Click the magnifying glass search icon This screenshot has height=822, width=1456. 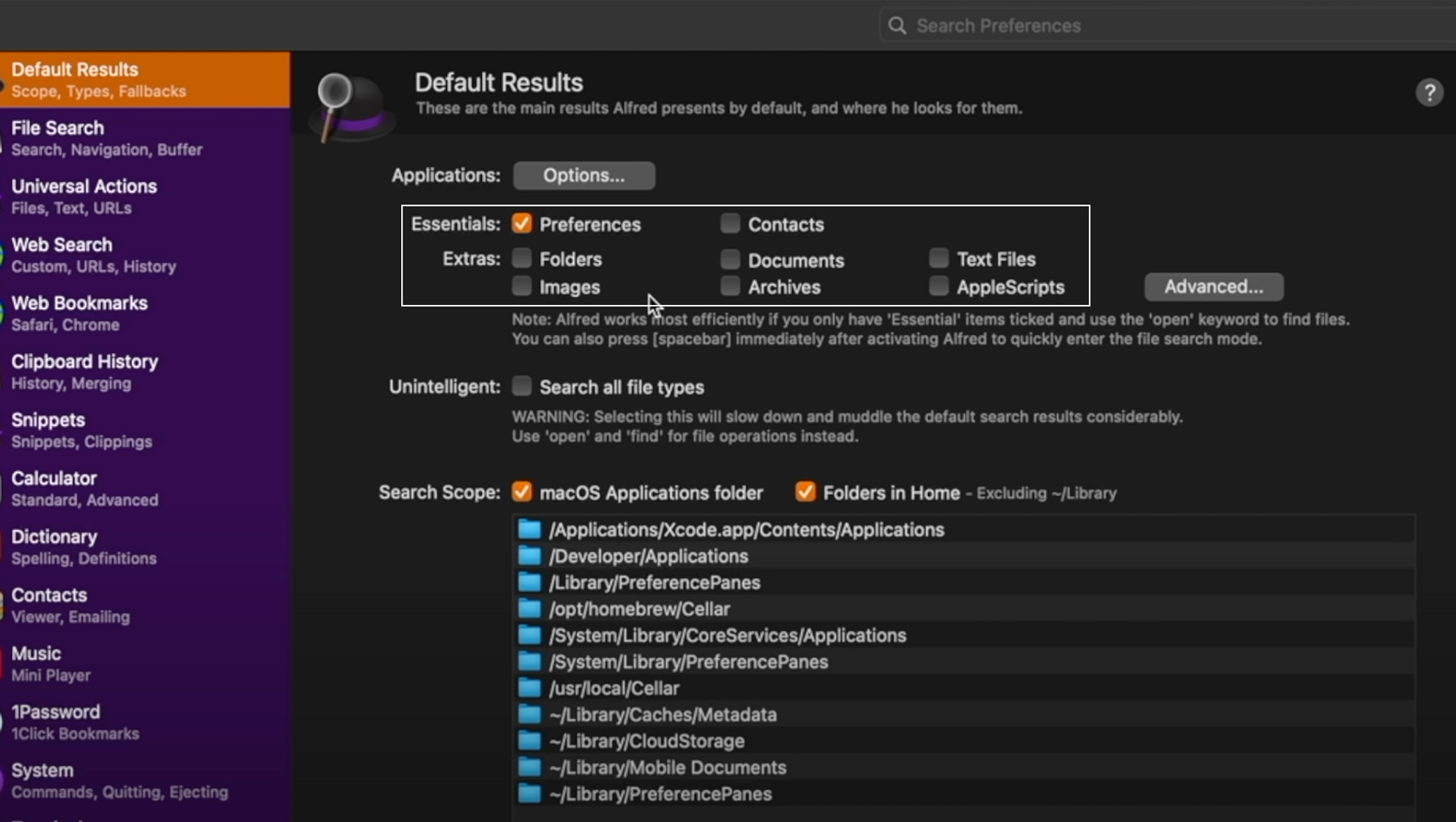coord(897,26)
